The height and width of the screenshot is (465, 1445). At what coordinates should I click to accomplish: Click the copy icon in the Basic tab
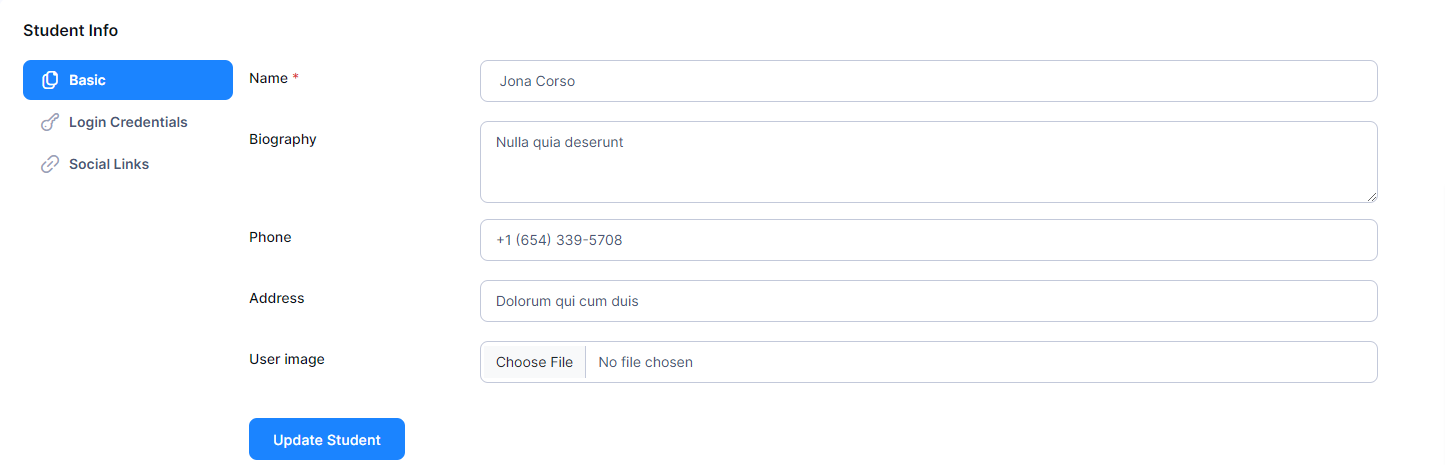(x=50, y=80)
